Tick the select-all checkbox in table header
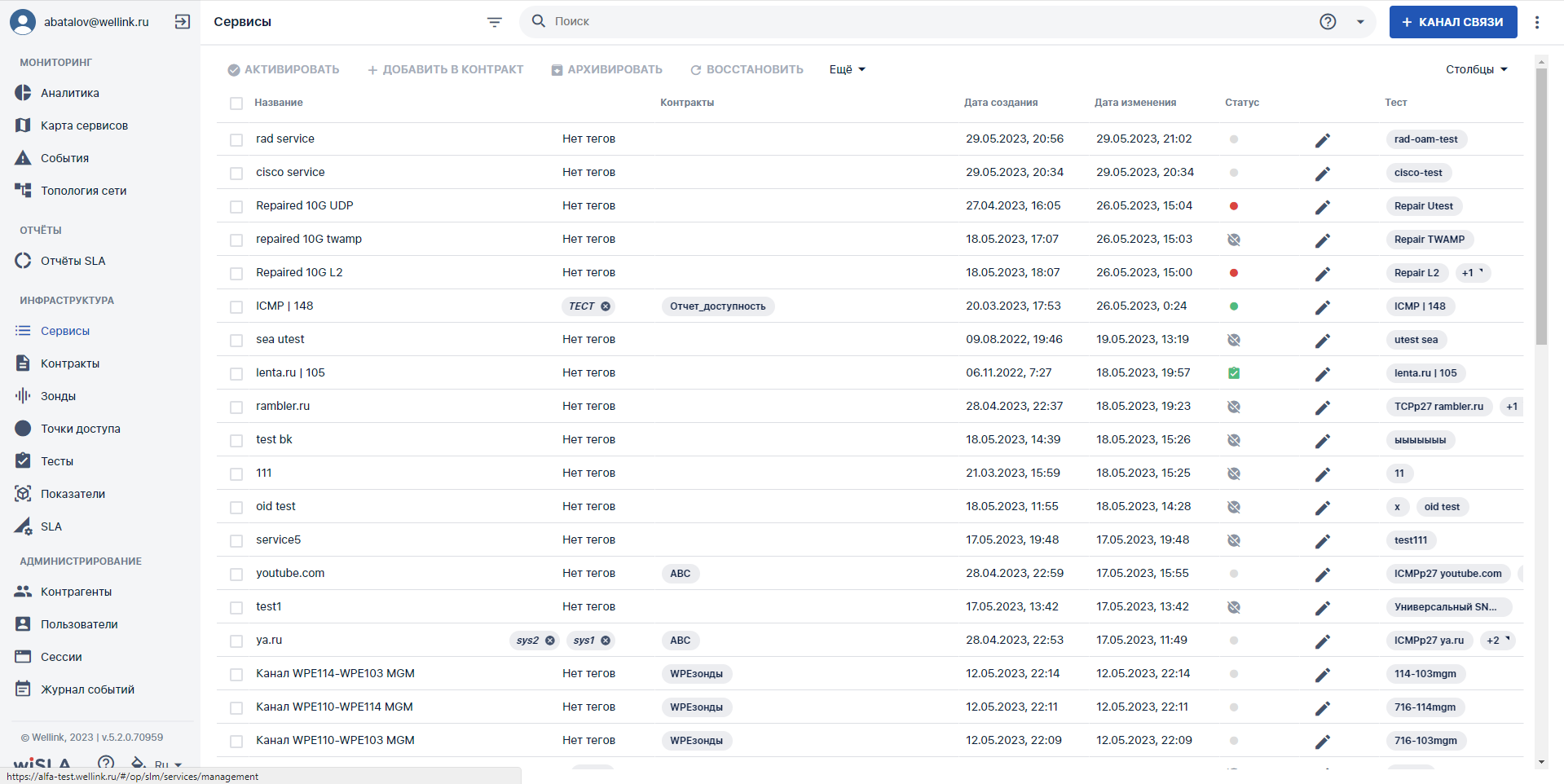The image size is (1564, 784). tap(236, 104)
